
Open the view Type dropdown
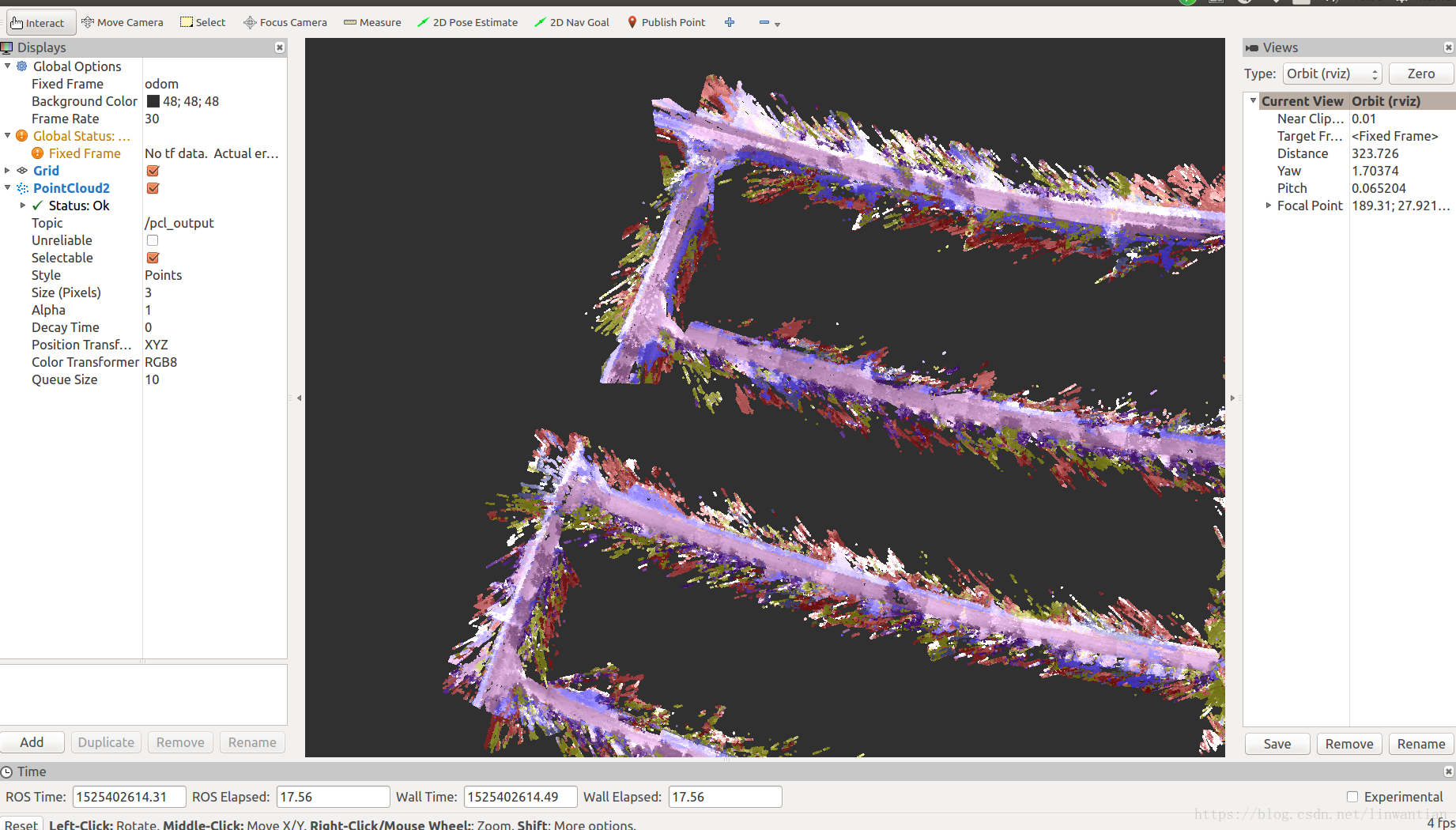(1332, 74)
